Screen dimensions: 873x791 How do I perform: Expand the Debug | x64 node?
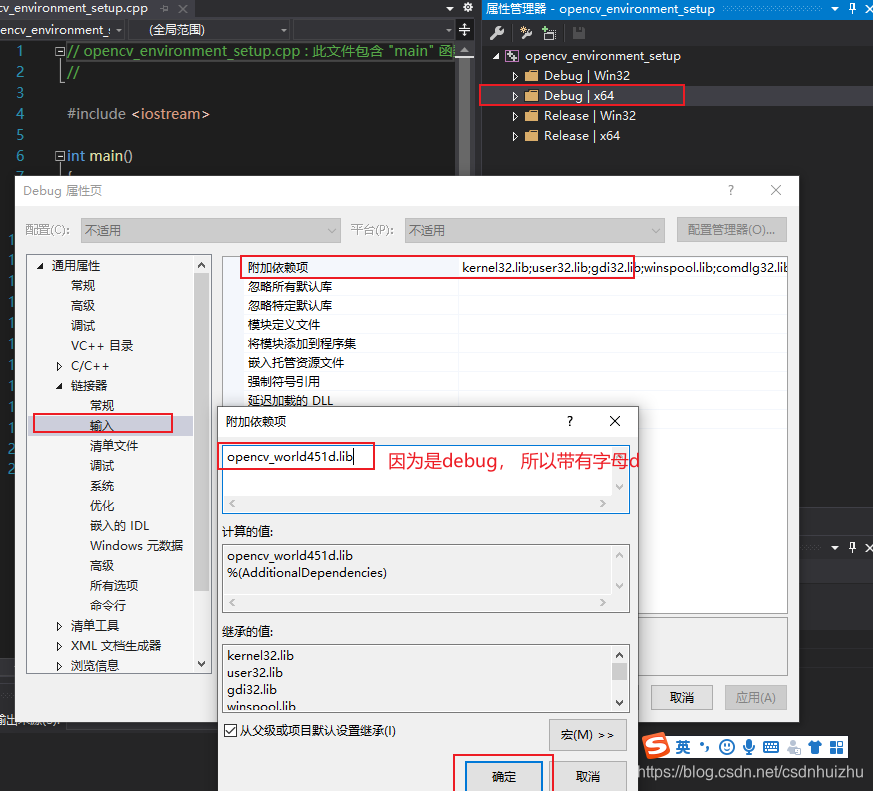point(515,96)
